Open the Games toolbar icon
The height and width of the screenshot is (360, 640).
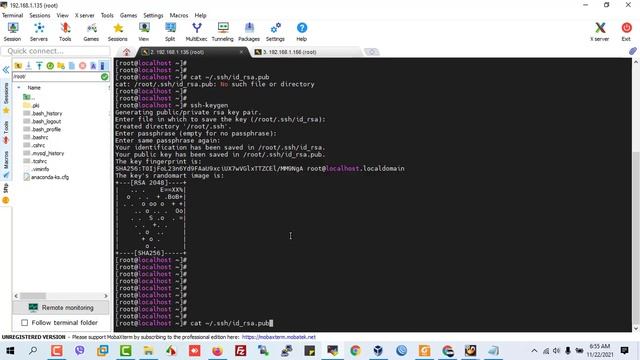coord(91,32)
